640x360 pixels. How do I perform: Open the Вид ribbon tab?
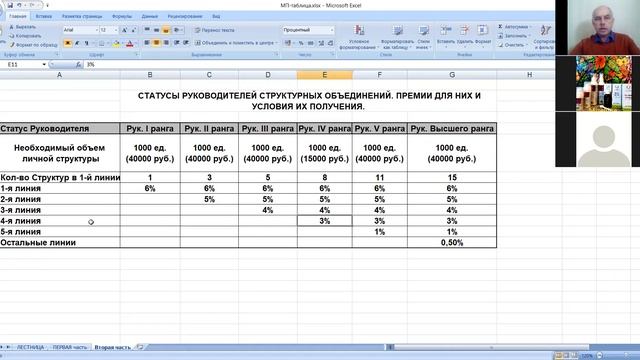pyautogui.click(x=216, y=16)
